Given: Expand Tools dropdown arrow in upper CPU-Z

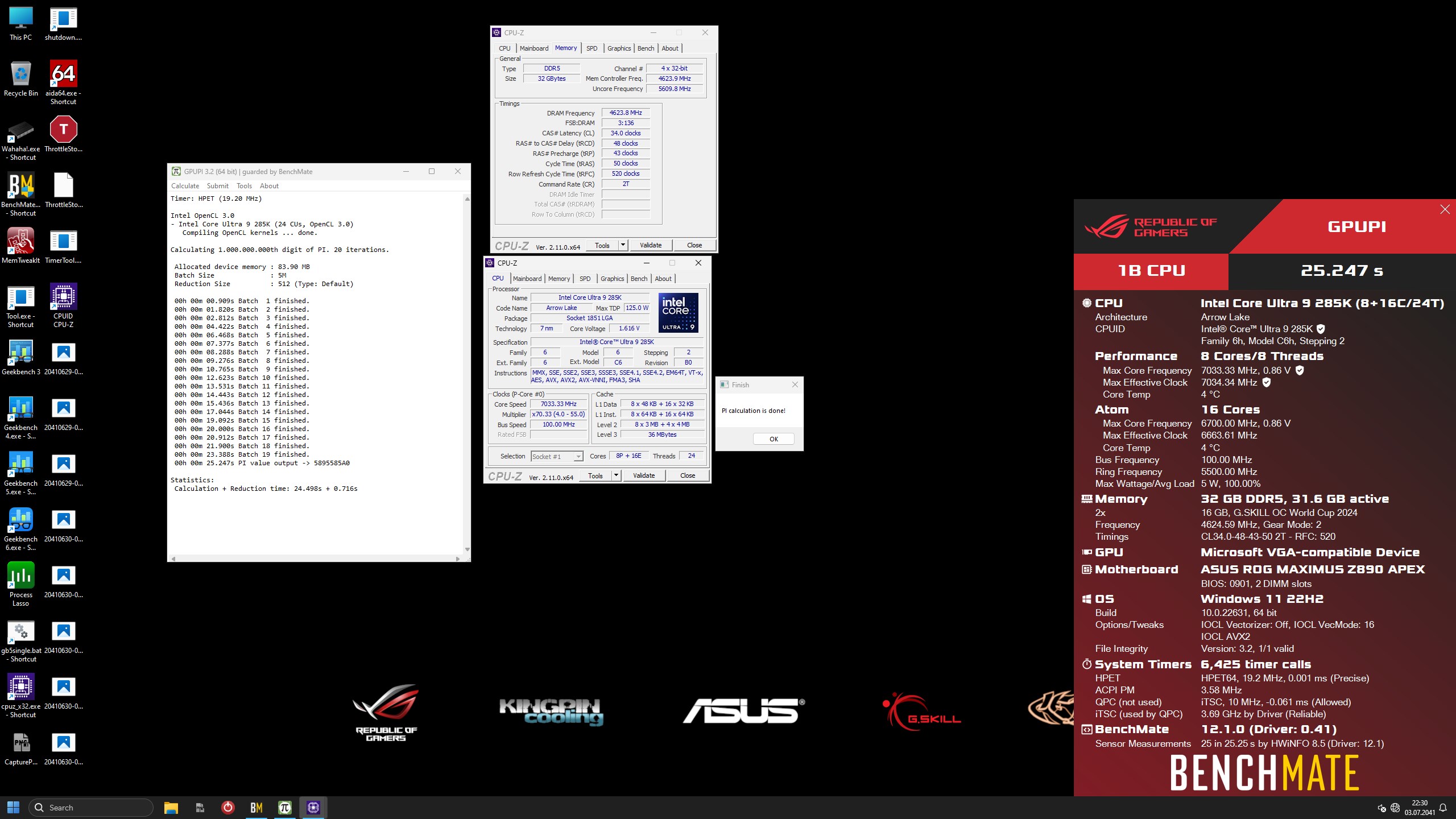Looking at the screenshot, I should [623, 245].
